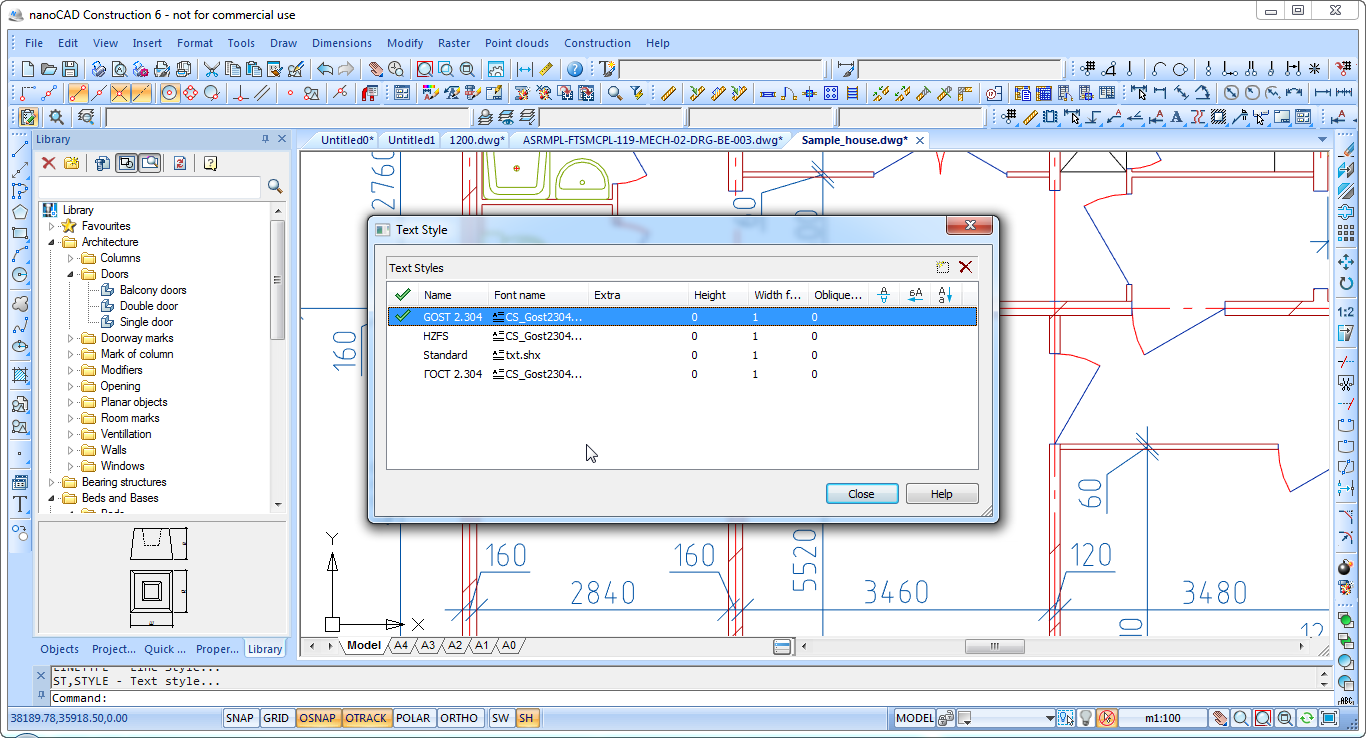Click the Undo arrow icon
The width and height of the screenshot is (1366, 738).
(x=325, y=69)
